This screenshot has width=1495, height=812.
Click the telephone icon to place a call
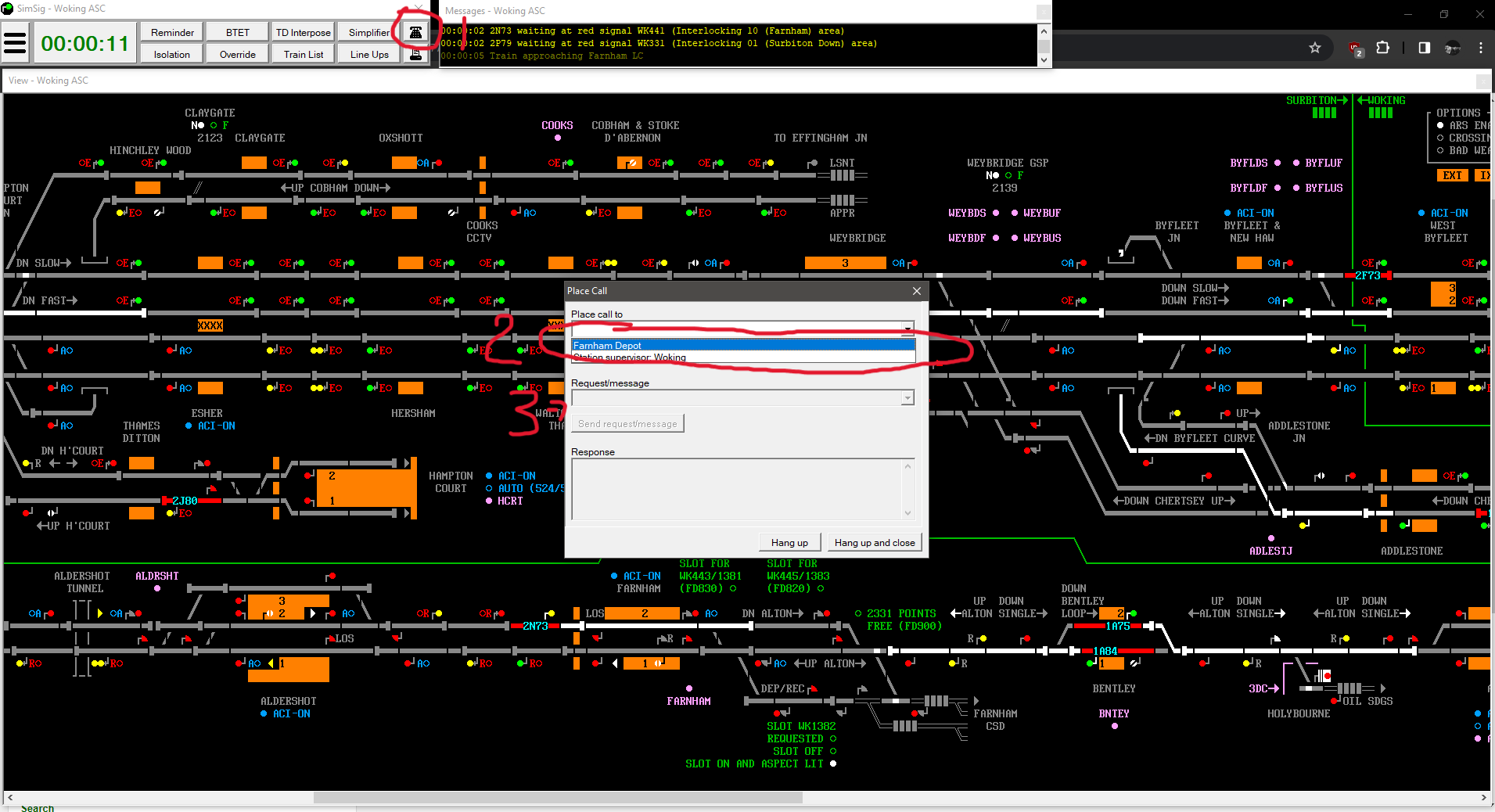pyautogui.click(x=415, y=33)
